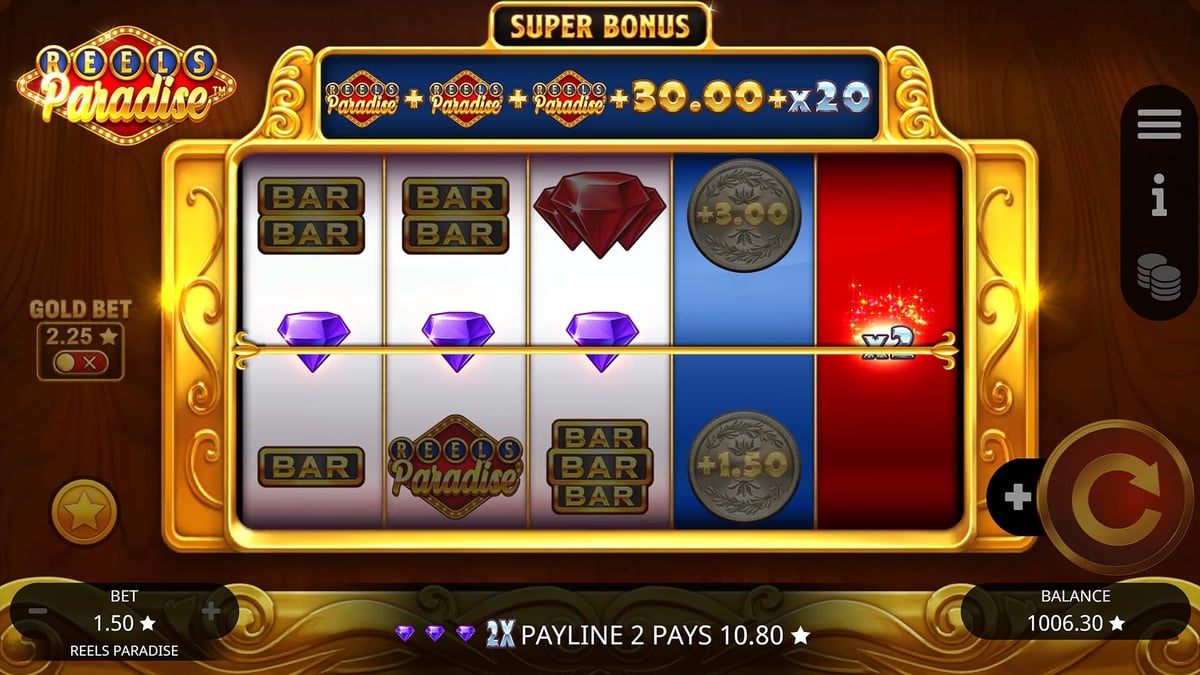Image resolution: width=1200 pixels, height=675 pixels.
Task: Select the +3.00 silver coin symbol
Action: (x=745, y=214)
